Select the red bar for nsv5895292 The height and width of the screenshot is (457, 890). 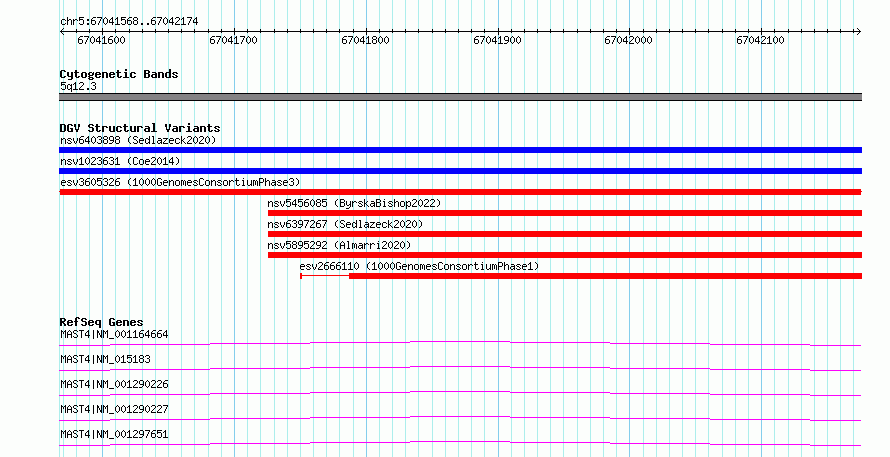coord(565,255)
